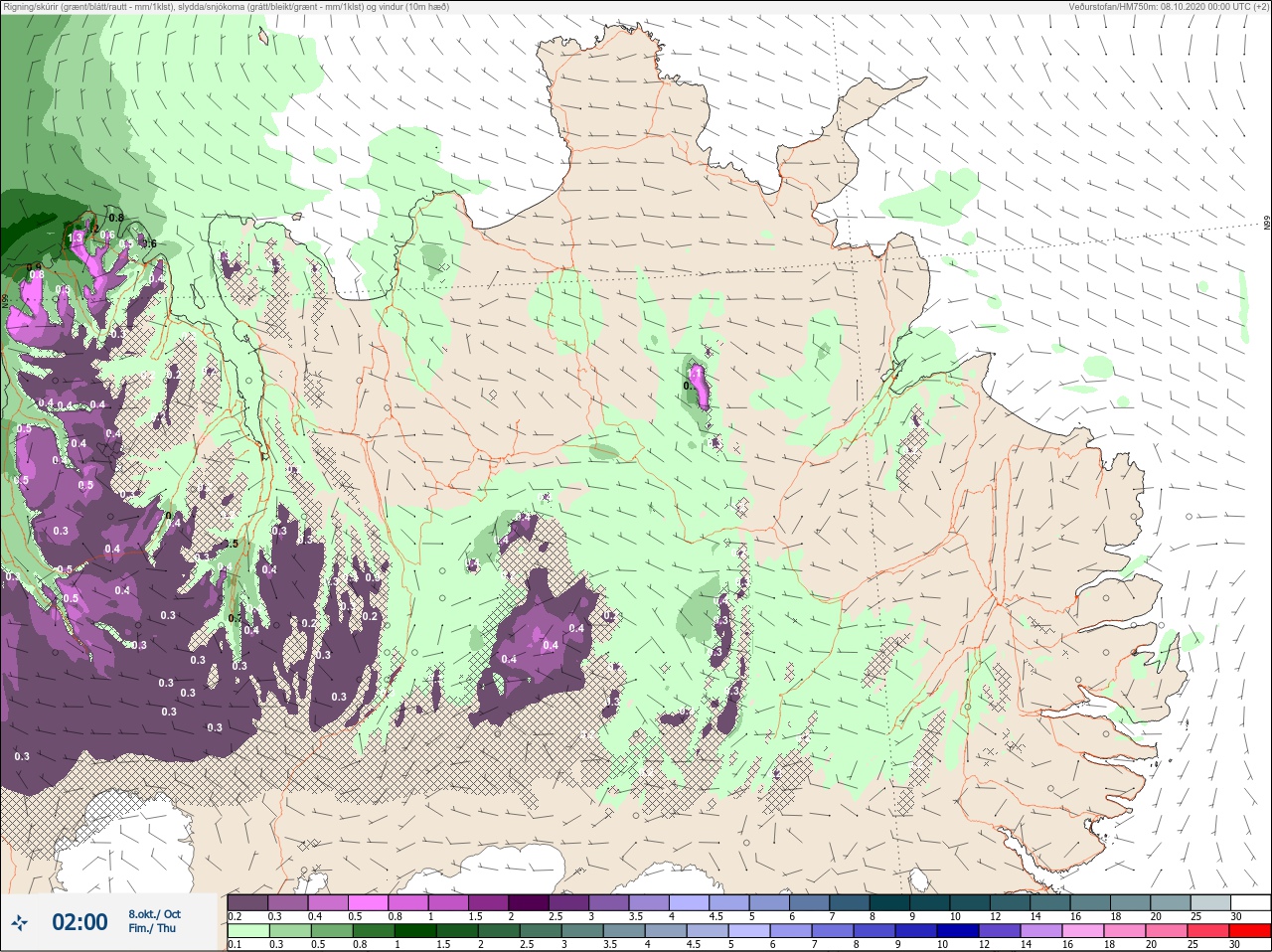Select the dark purple swatch above legend 0.2
This screenshot has height=952, width=1272.
(x=247, y=902)
